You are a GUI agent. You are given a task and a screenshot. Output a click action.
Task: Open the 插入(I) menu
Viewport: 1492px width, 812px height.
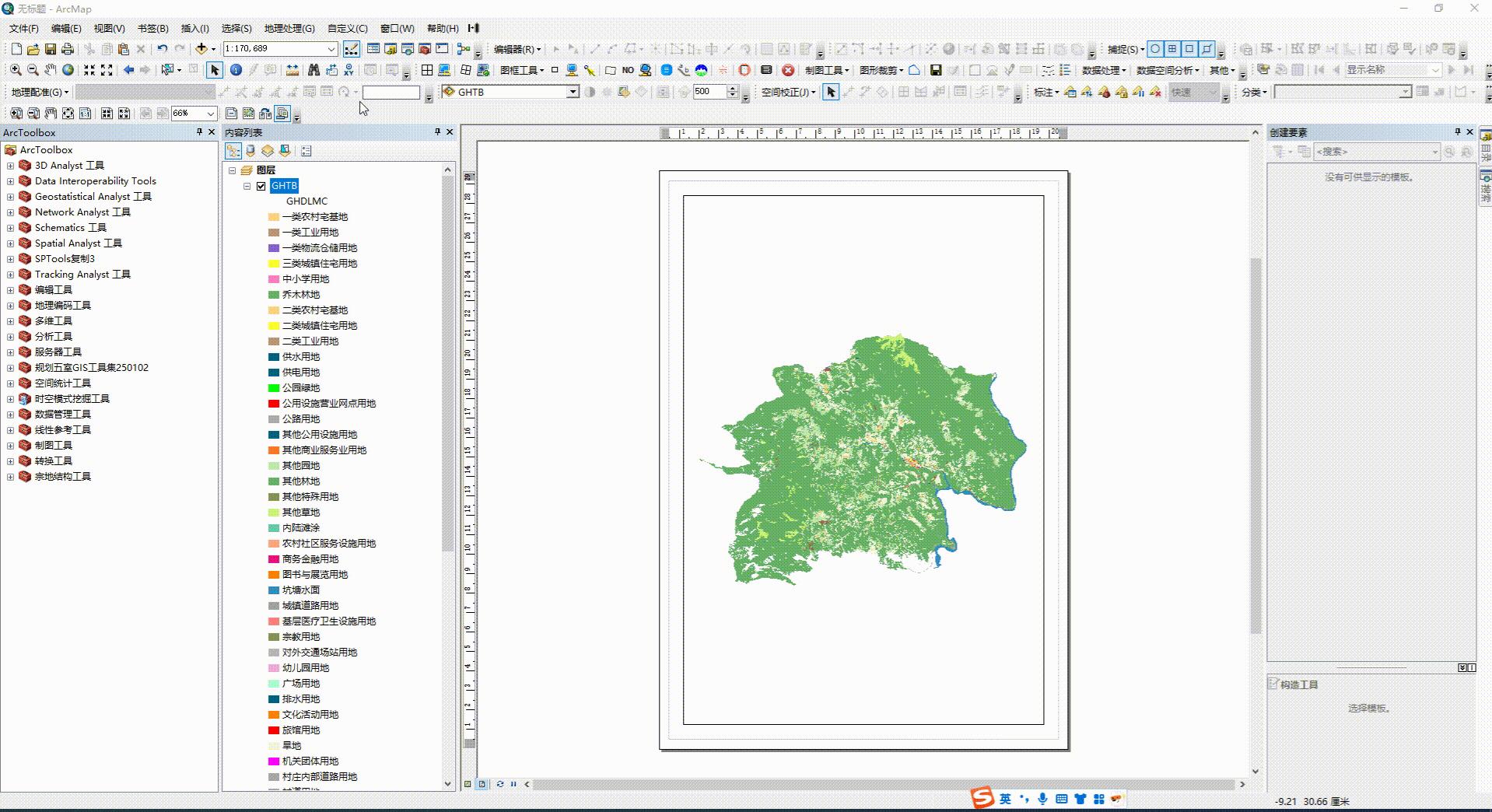pos(194,28)
